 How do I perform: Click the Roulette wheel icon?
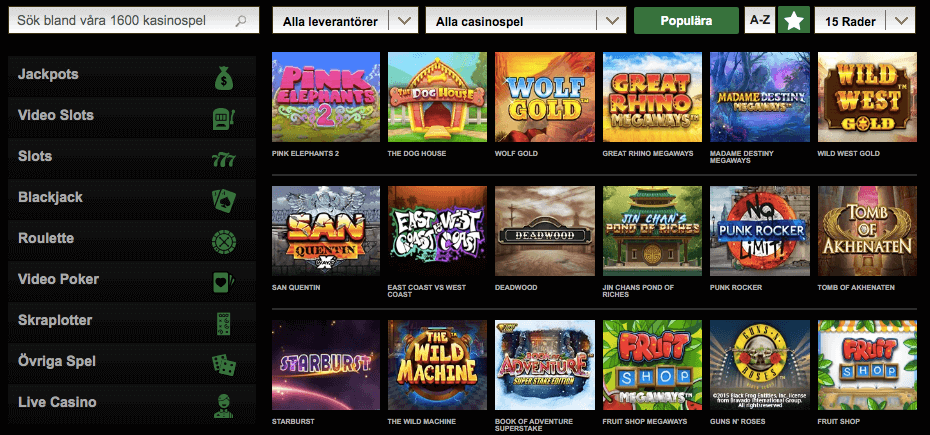pos(224,242)
